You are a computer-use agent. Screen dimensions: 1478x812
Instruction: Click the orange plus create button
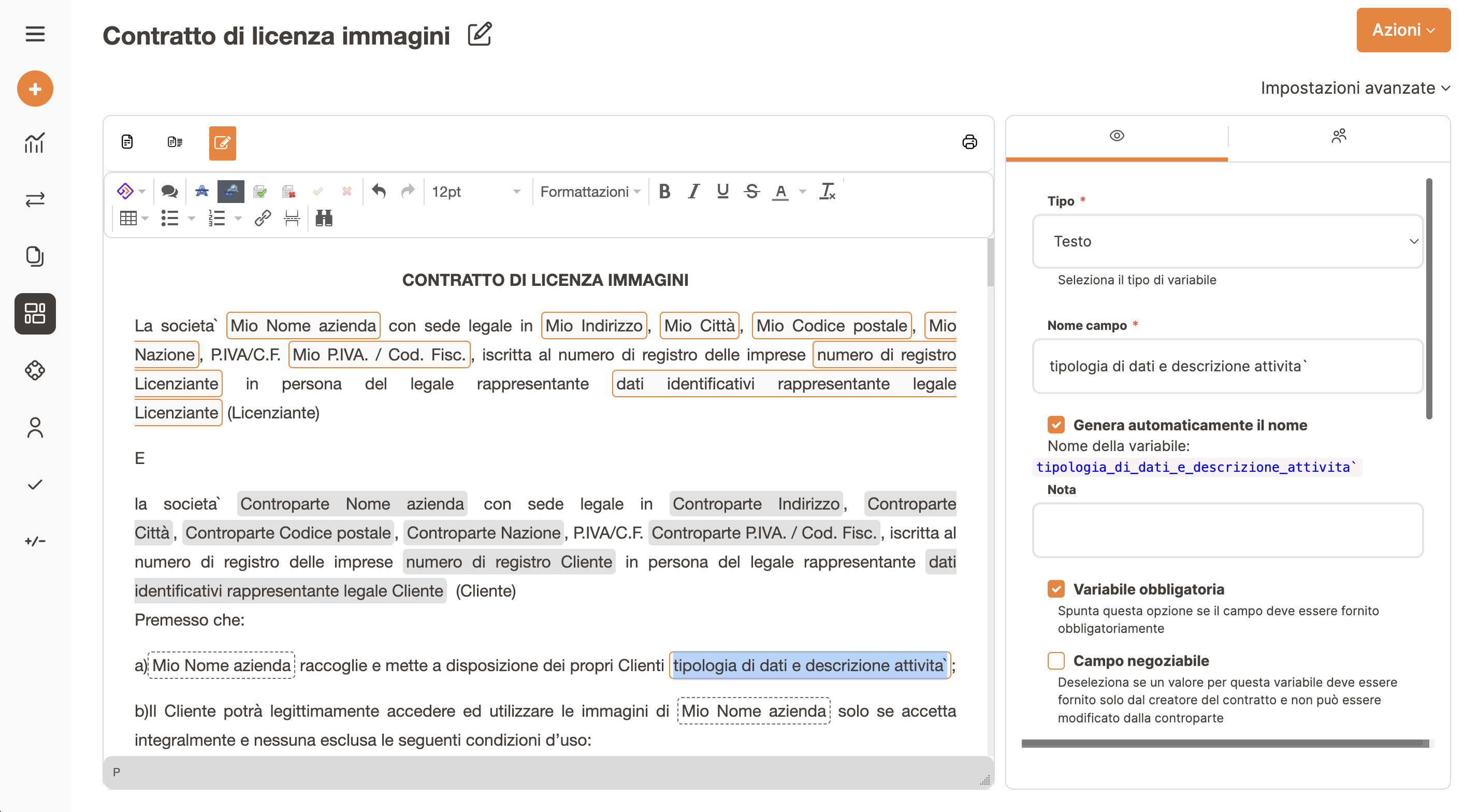point(35,89)
